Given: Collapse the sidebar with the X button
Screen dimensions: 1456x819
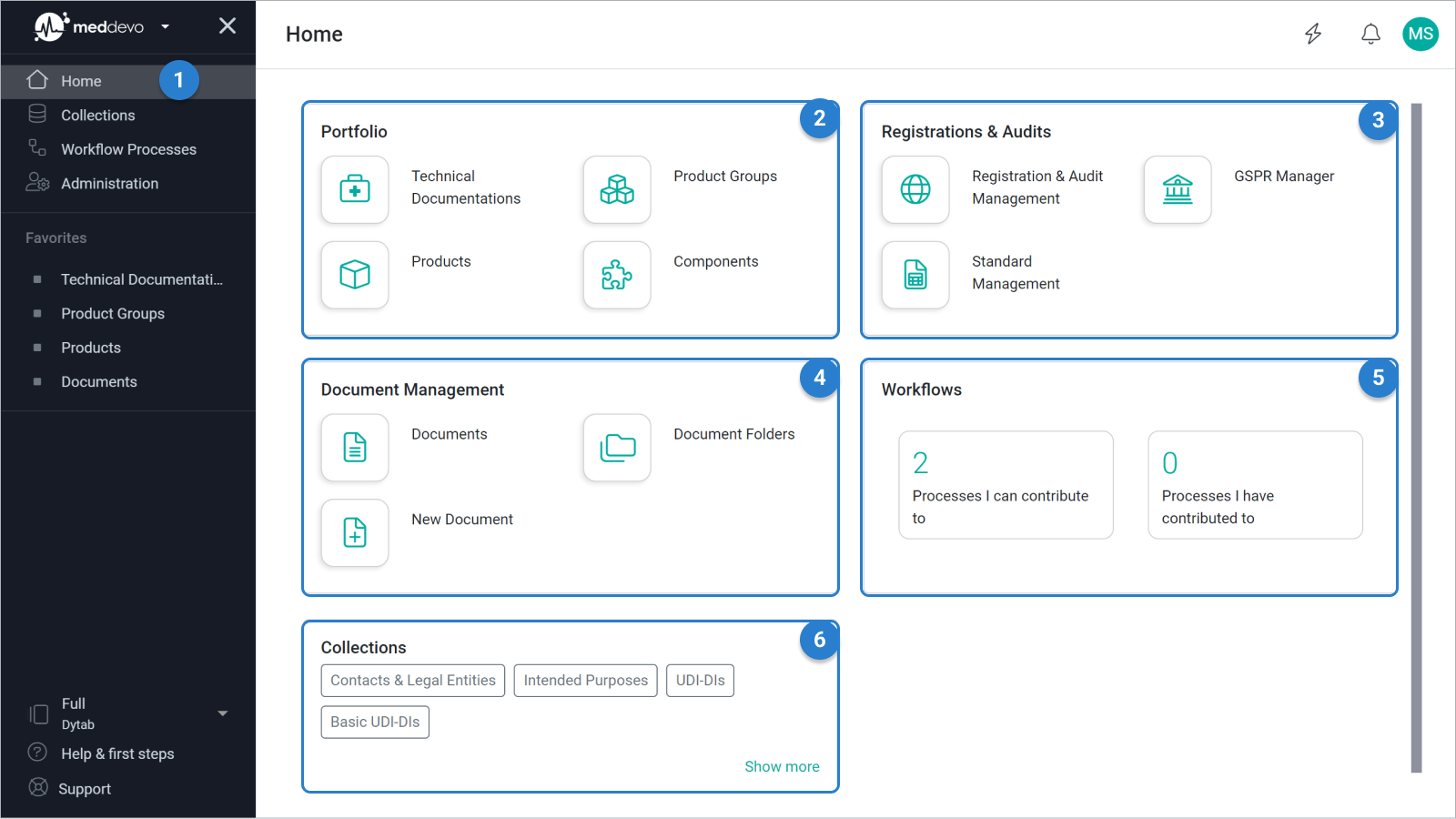Looking at the screenshot, I should pos(227,25).
